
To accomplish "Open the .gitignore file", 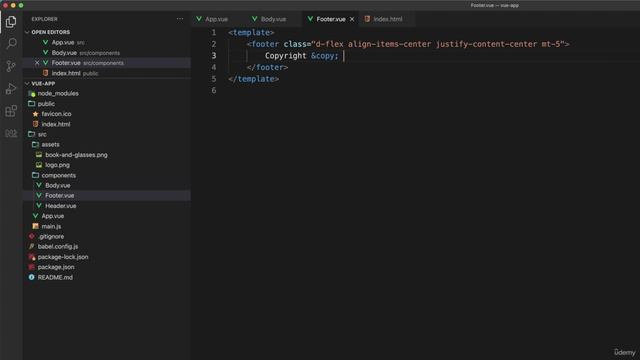I will point(51,236).
